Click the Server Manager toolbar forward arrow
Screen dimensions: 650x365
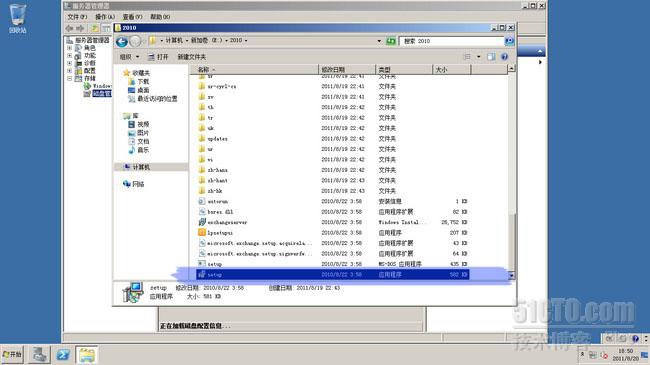point(80,28)
